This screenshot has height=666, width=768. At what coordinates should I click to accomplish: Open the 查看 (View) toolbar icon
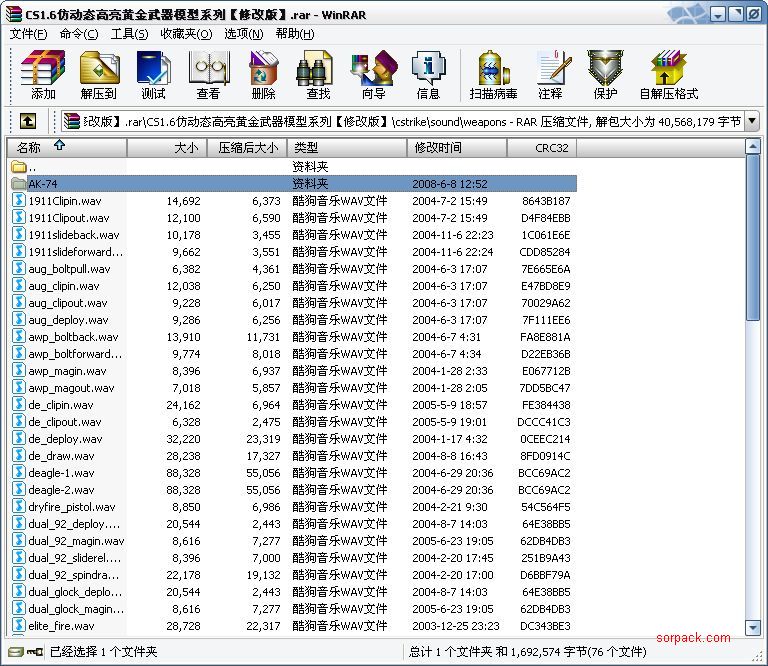(x=208, y=74)
